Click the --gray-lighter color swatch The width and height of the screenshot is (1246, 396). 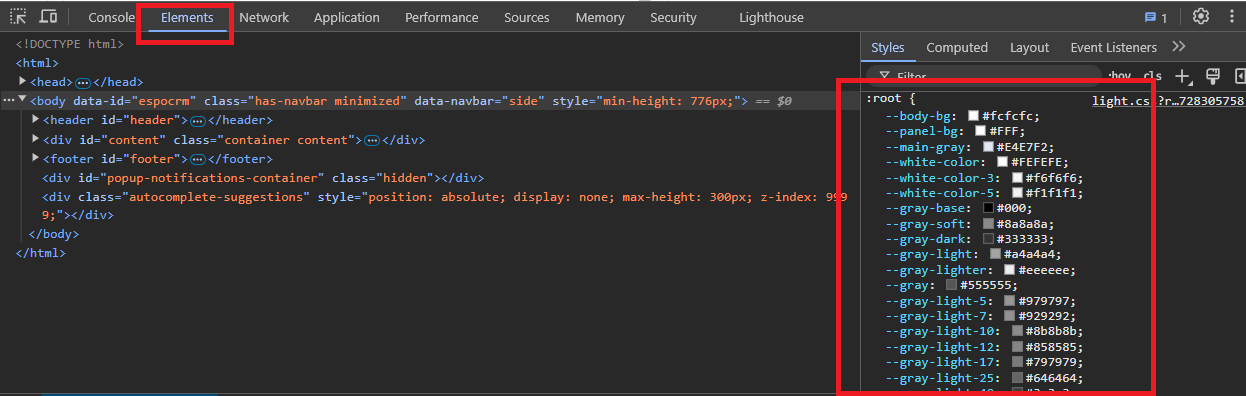(x=1010, y=270)
